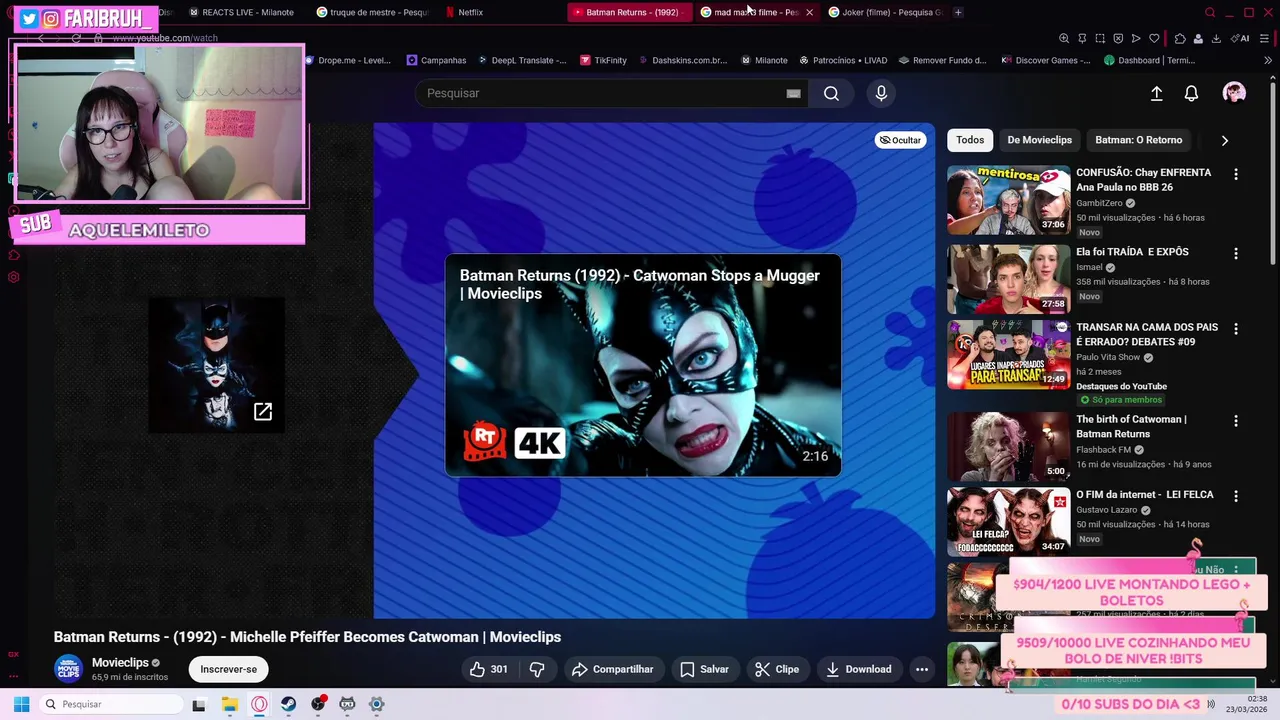This screenshot has height=720, width=1280.
Task: Open Opera GX icon in taskbar
Action: (259, 704)
